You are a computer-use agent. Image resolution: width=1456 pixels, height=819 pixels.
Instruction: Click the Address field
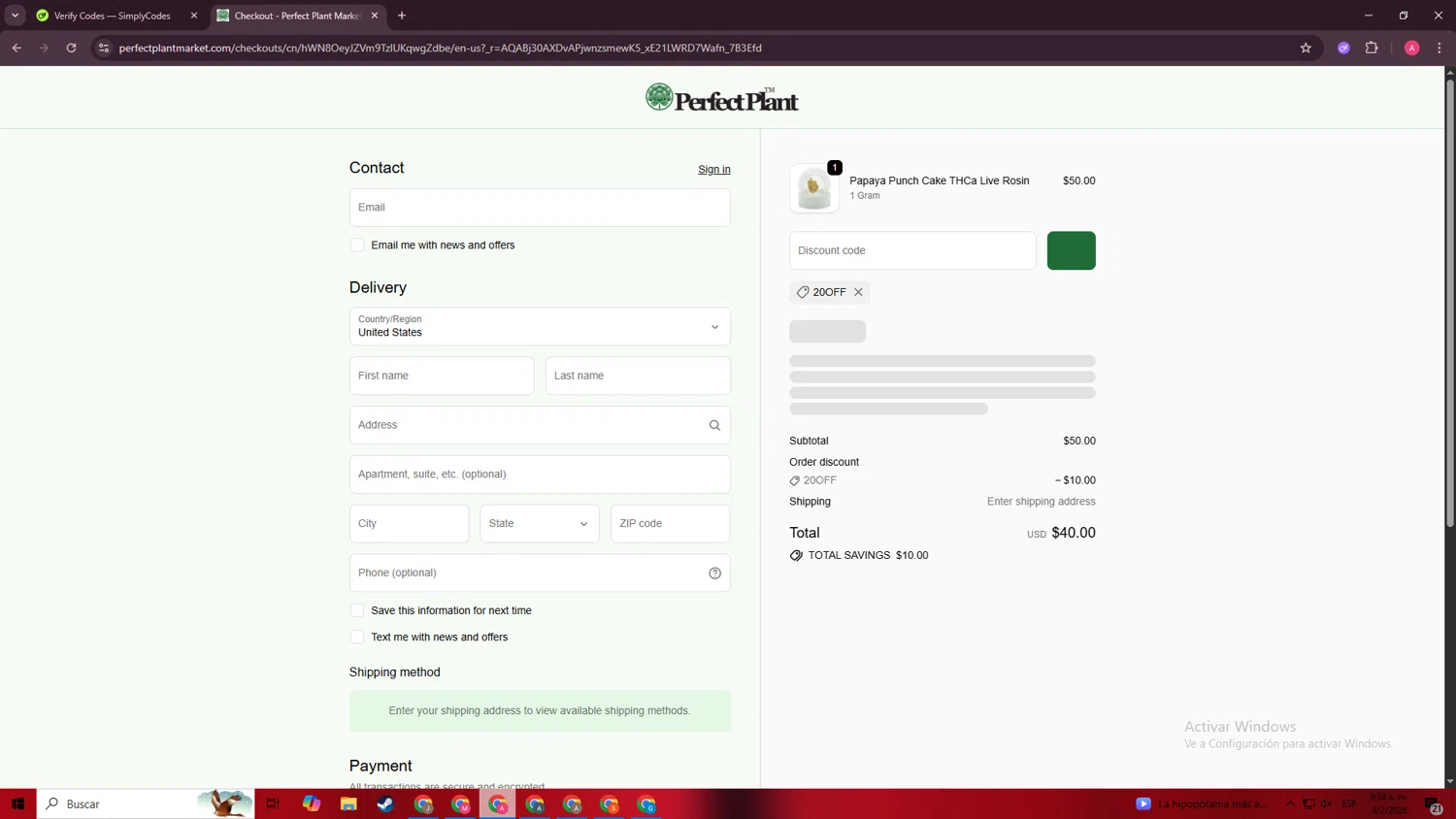[x=540, y=425]
